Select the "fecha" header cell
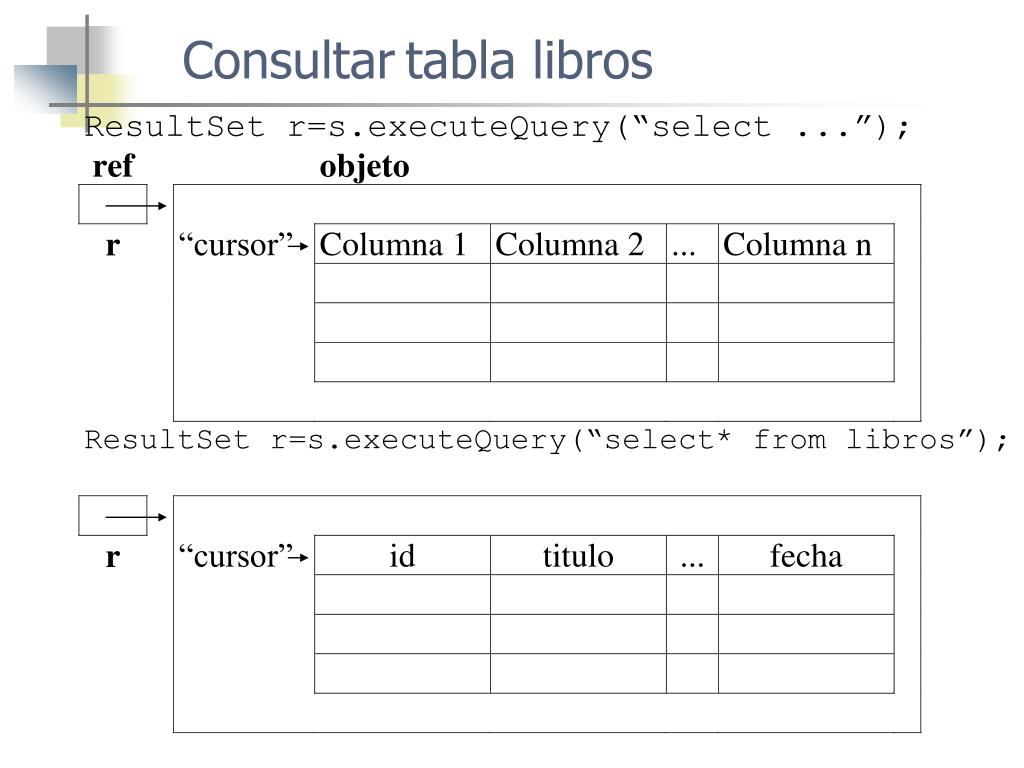The image size is (1024, 768). [x=806, y=556]
